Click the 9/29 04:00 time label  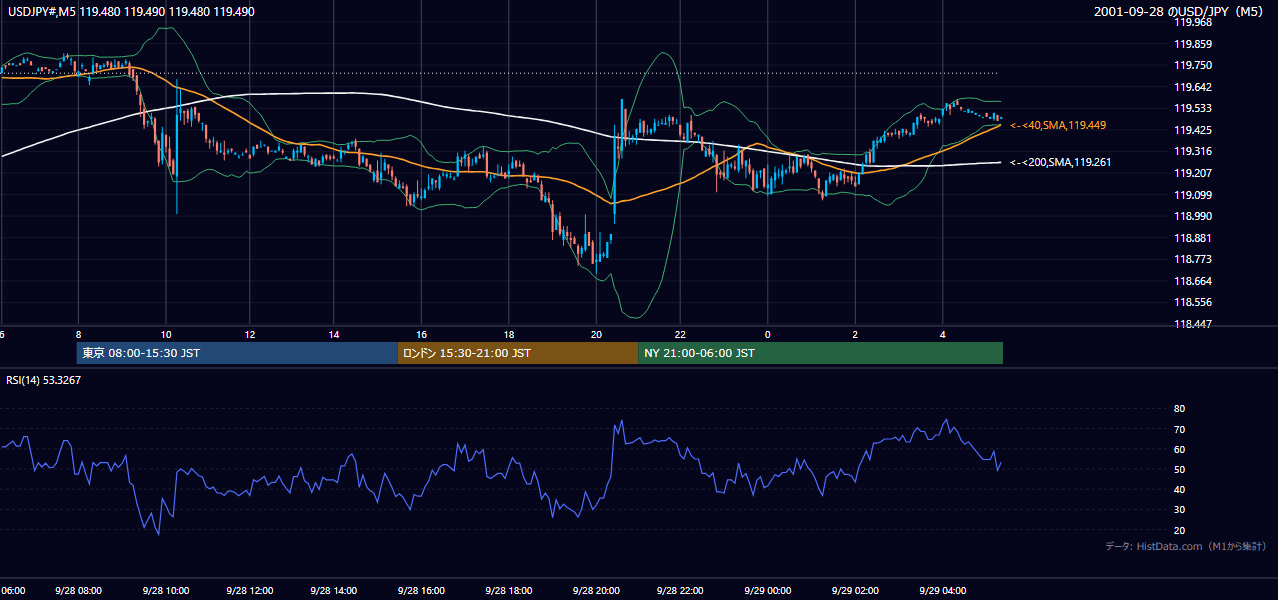pyautogui.click(x=941, y=591)
